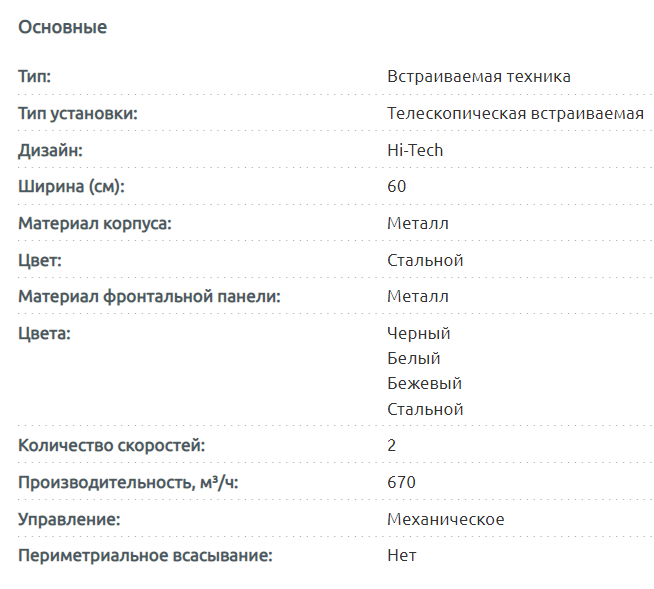Click the "Ширина (см):" label

coord(71,186)
